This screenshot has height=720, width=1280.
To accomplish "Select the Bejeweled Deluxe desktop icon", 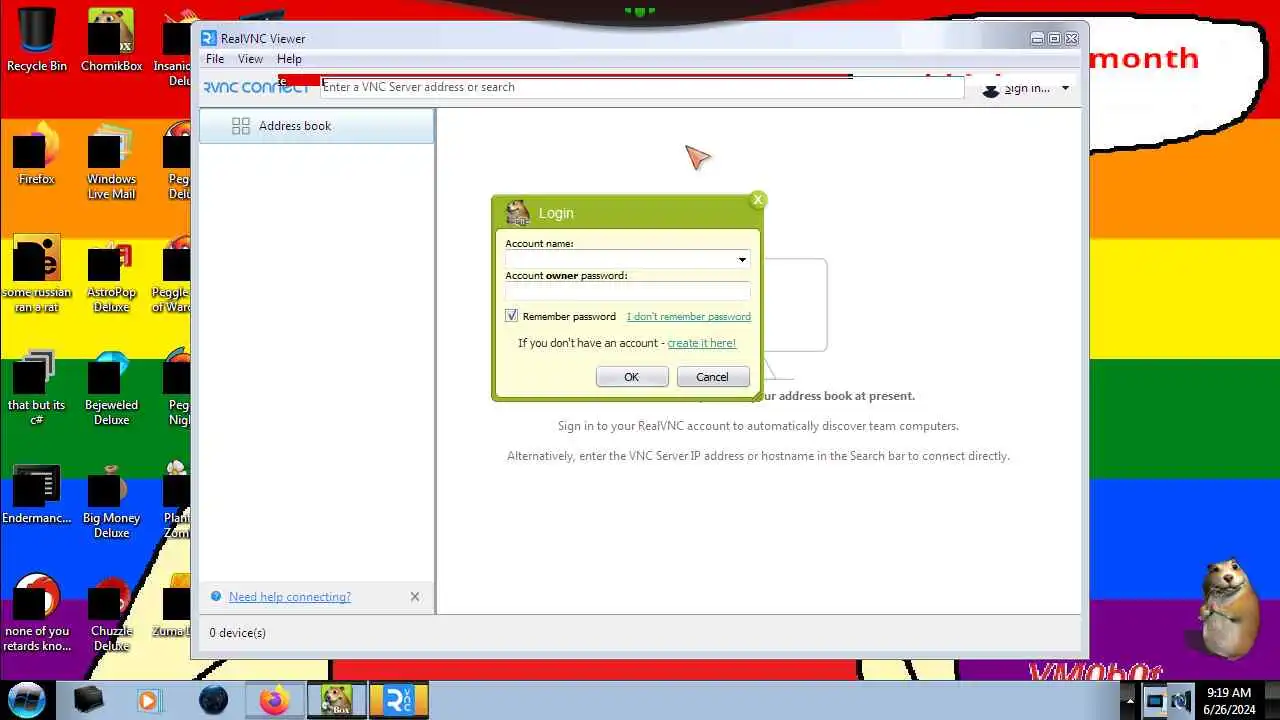I will [x=111, y=386].
